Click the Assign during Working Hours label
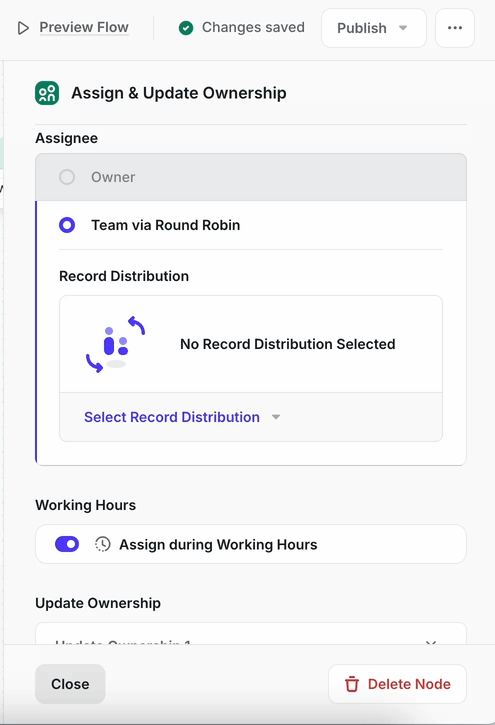The image size is (495, 725). pos(218,545)
